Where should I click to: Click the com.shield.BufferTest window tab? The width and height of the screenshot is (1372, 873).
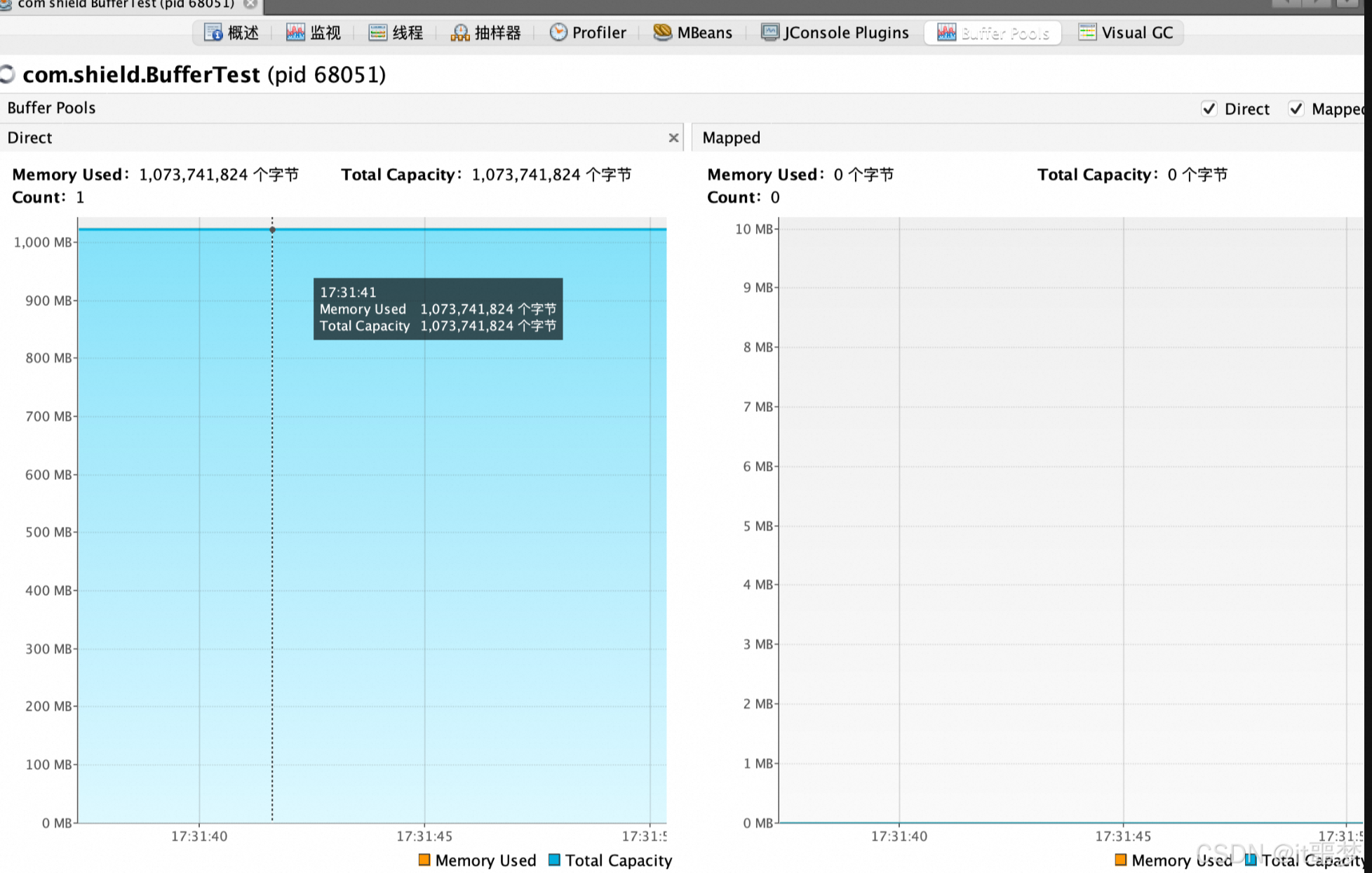pos(126,4)
